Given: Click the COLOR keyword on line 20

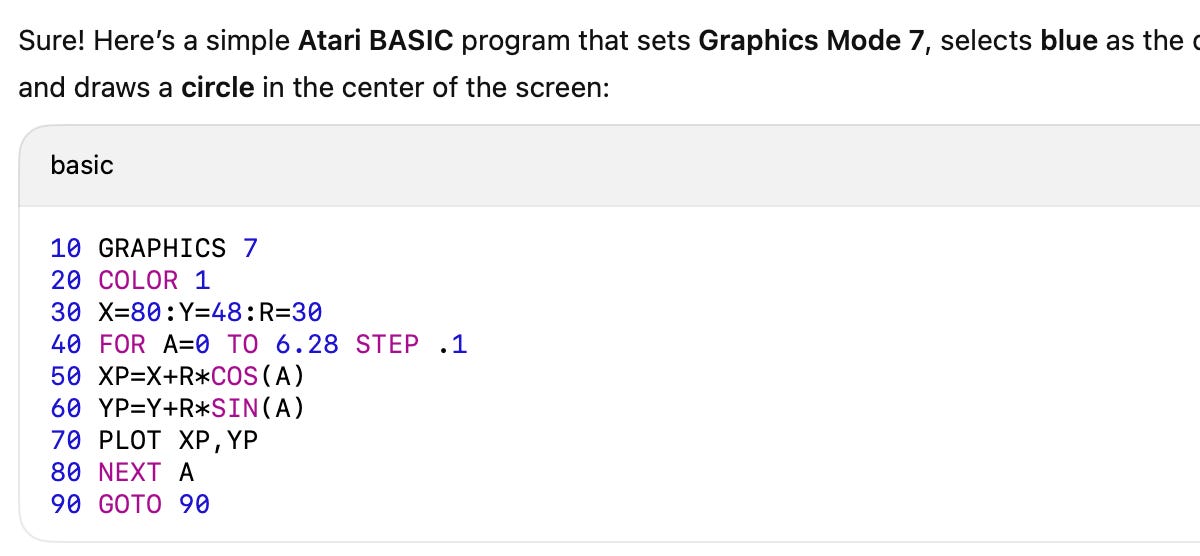Looking at the screenshot, I should [x=138, y=281].
